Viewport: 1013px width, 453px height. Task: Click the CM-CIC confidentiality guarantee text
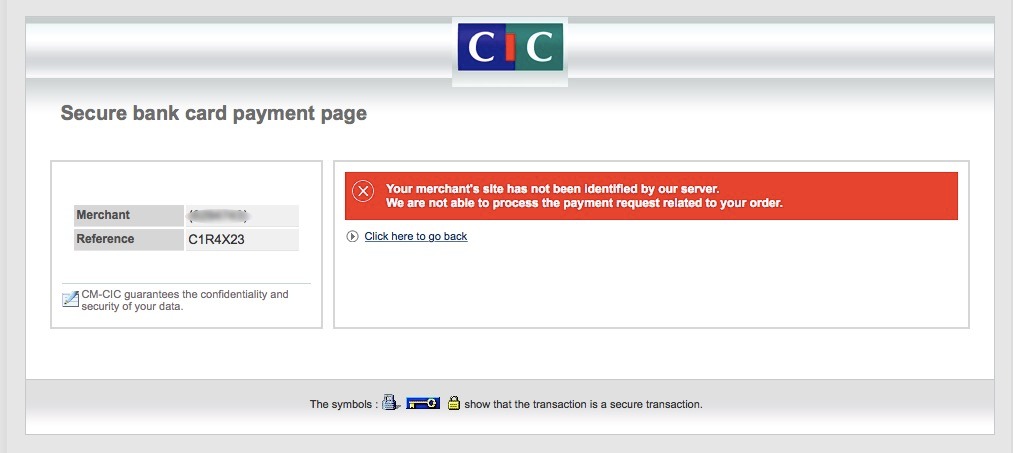185,300
